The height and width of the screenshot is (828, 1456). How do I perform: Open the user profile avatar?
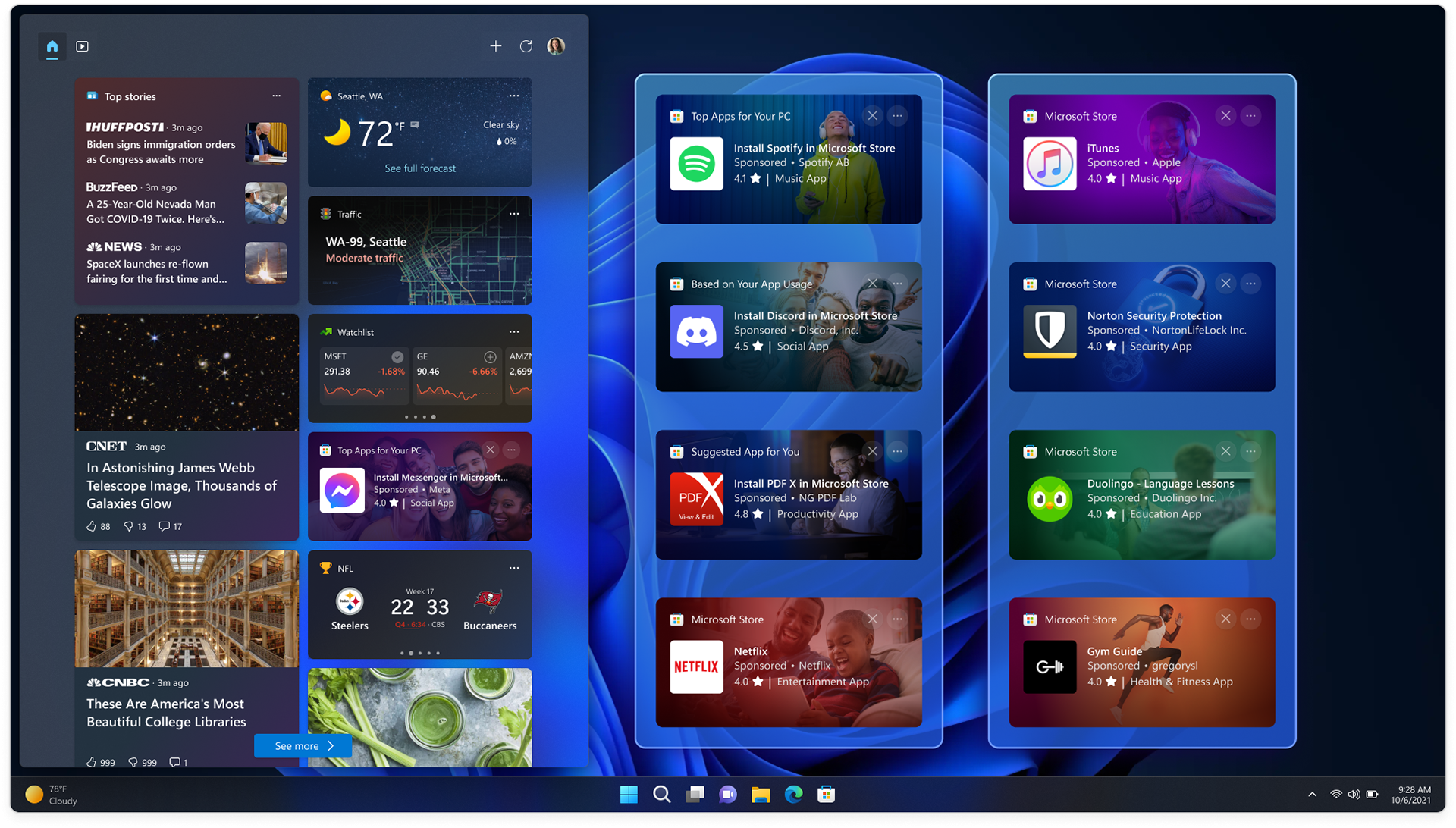click(556, 46)
